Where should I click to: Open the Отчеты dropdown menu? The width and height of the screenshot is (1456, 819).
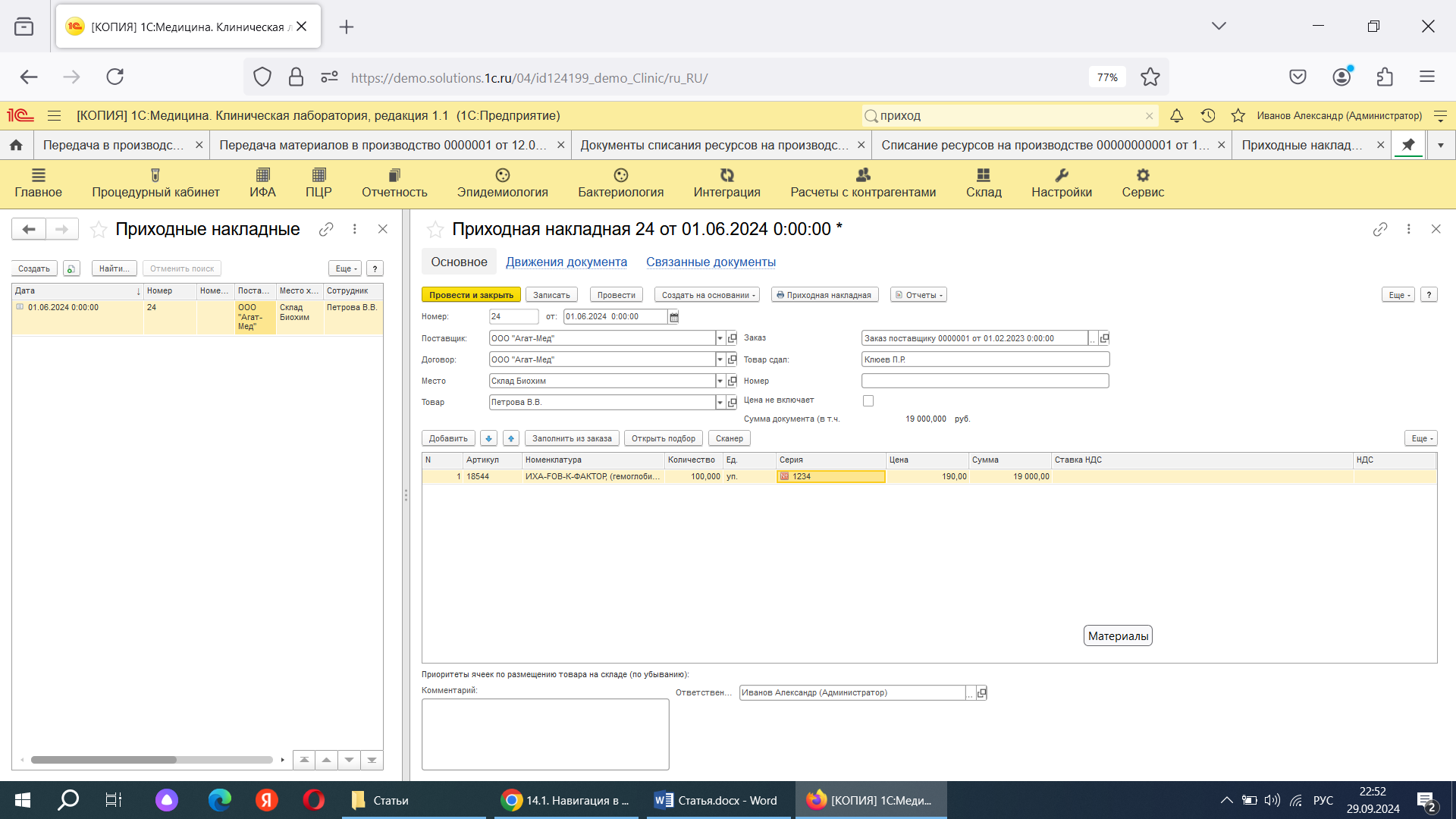[918, 295]
